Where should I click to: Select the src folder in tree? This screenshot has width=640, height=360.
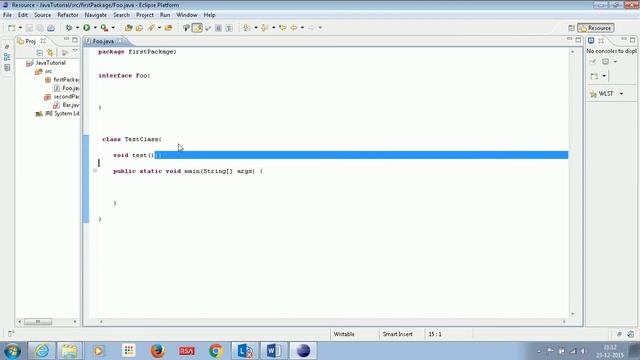(44, 71)
